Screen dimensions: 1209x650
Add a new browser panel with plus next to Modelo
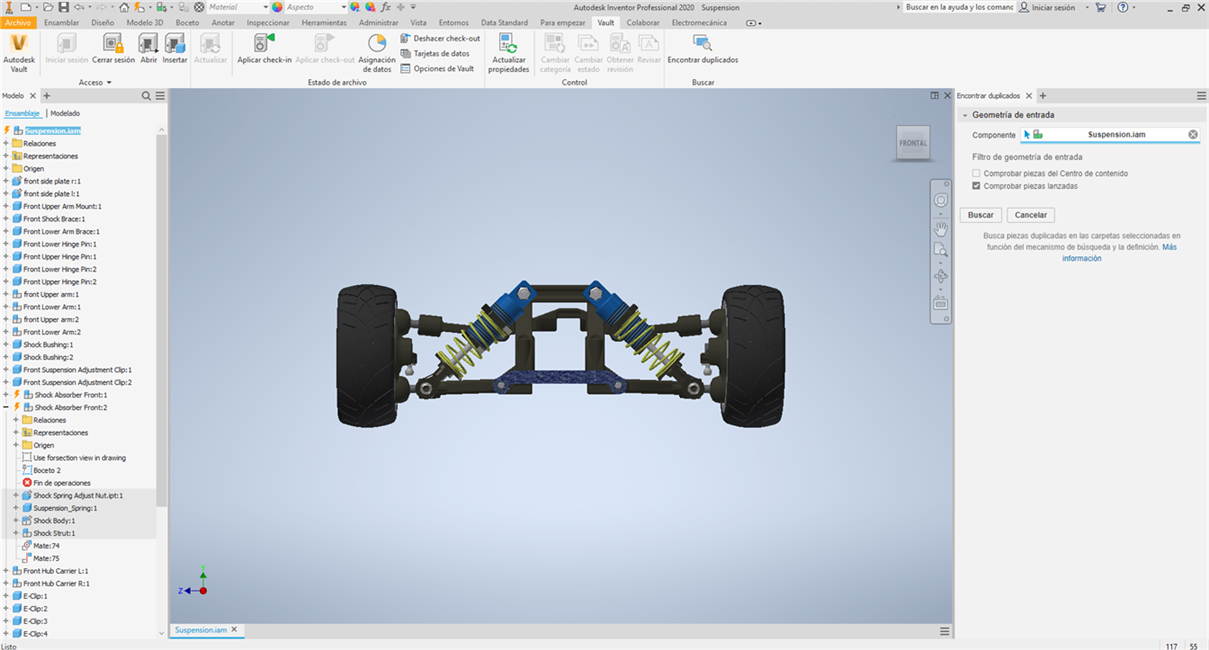(46, 96)
